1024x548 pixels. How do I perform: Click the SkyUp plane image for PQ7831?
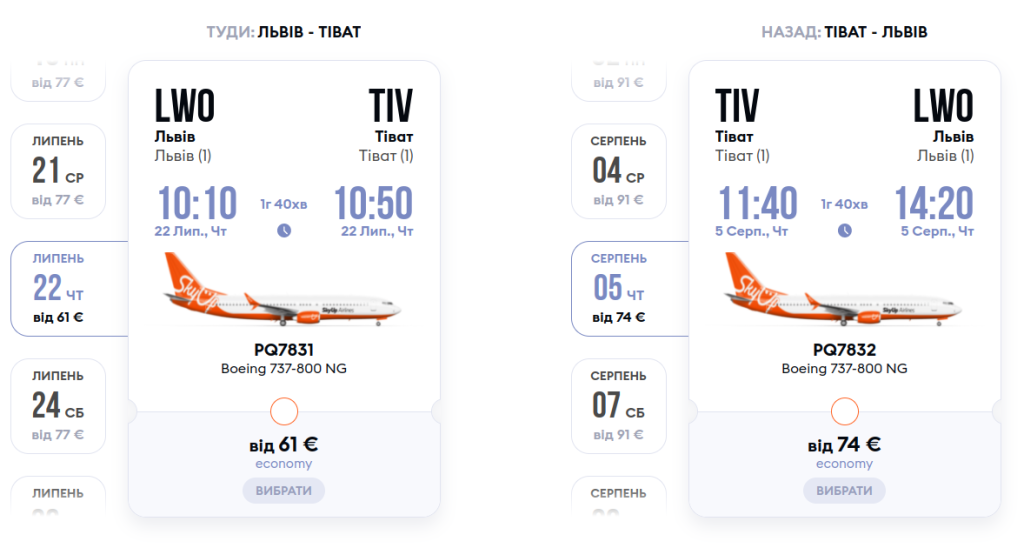click(284, 292)
